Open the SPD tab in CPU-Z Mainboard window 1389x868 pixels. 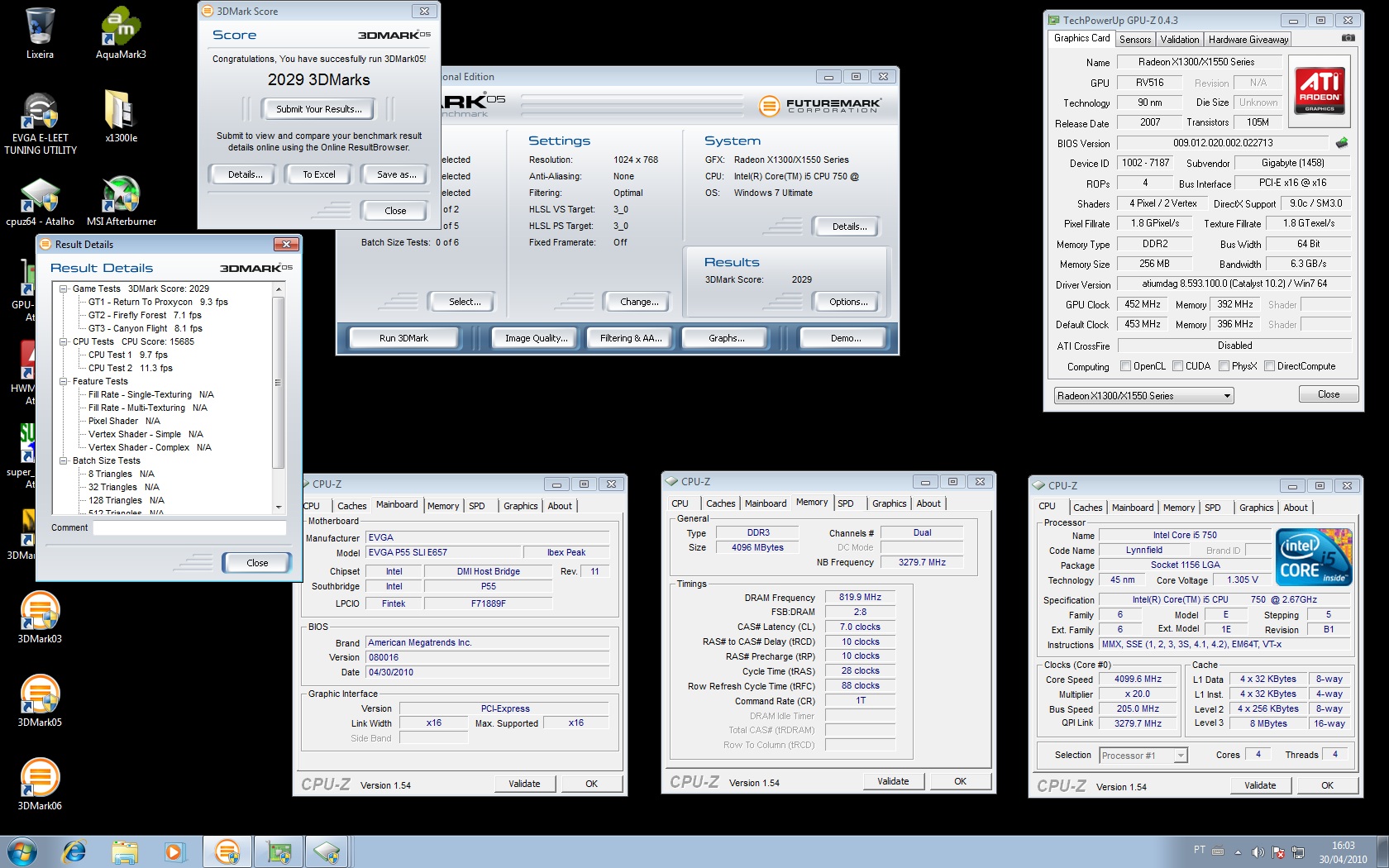[x=477, y=506]
